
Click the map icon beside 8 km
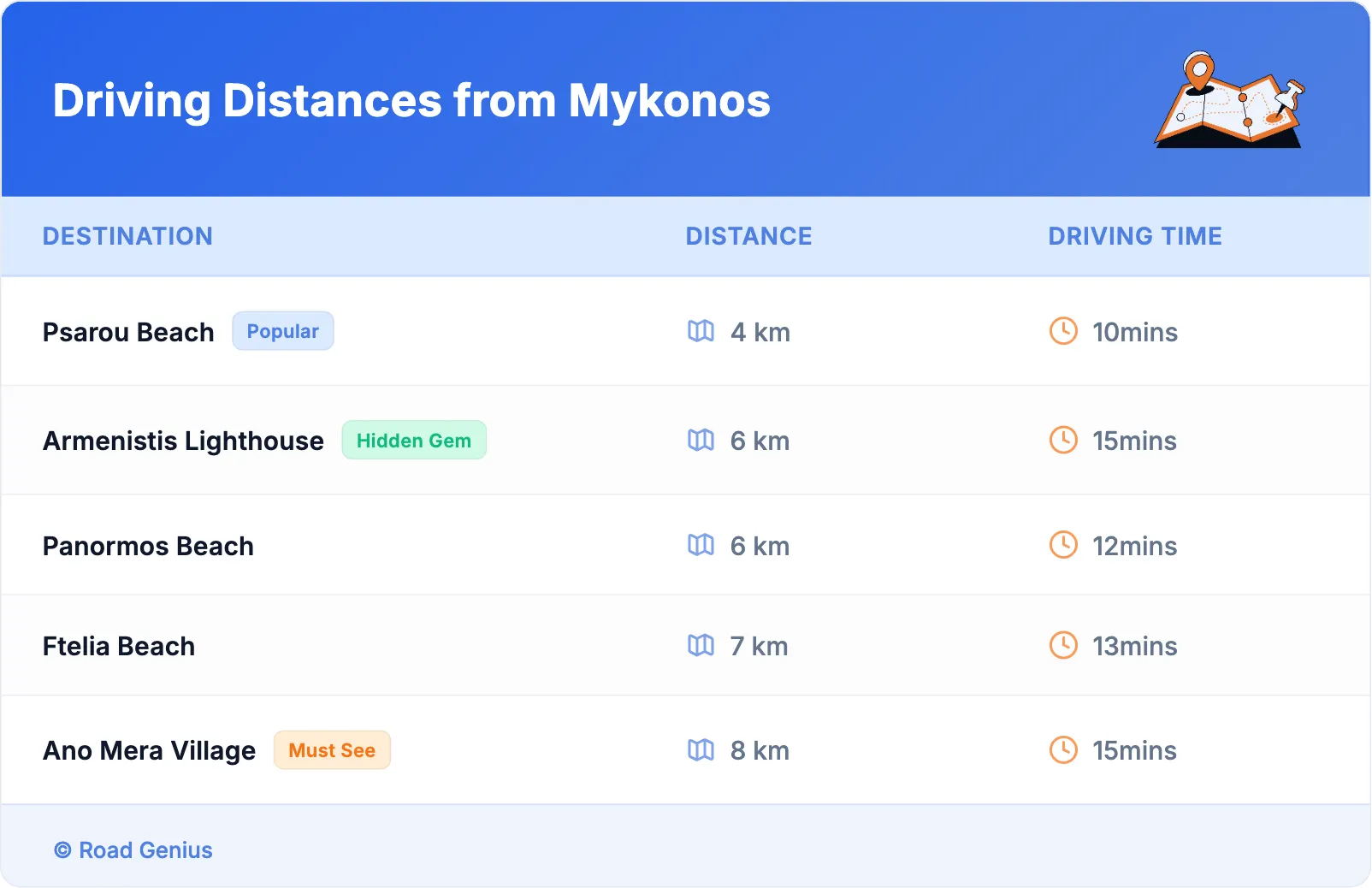pyautogui.click(x=701, y=750)
